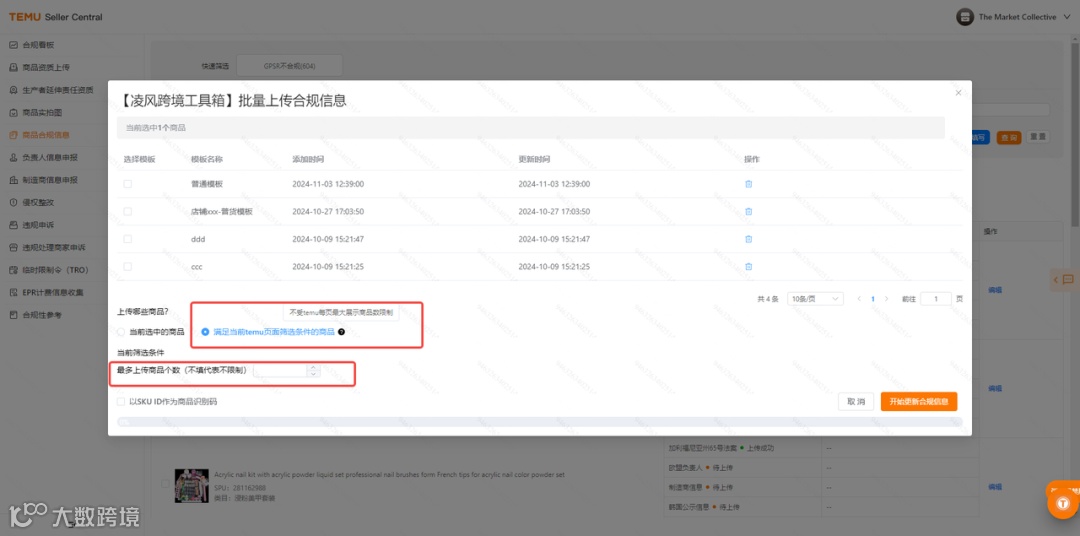Choose the 当前选中的商品 radio option
This screenshot has width=1080, height=536.
(x=121, y=331)
